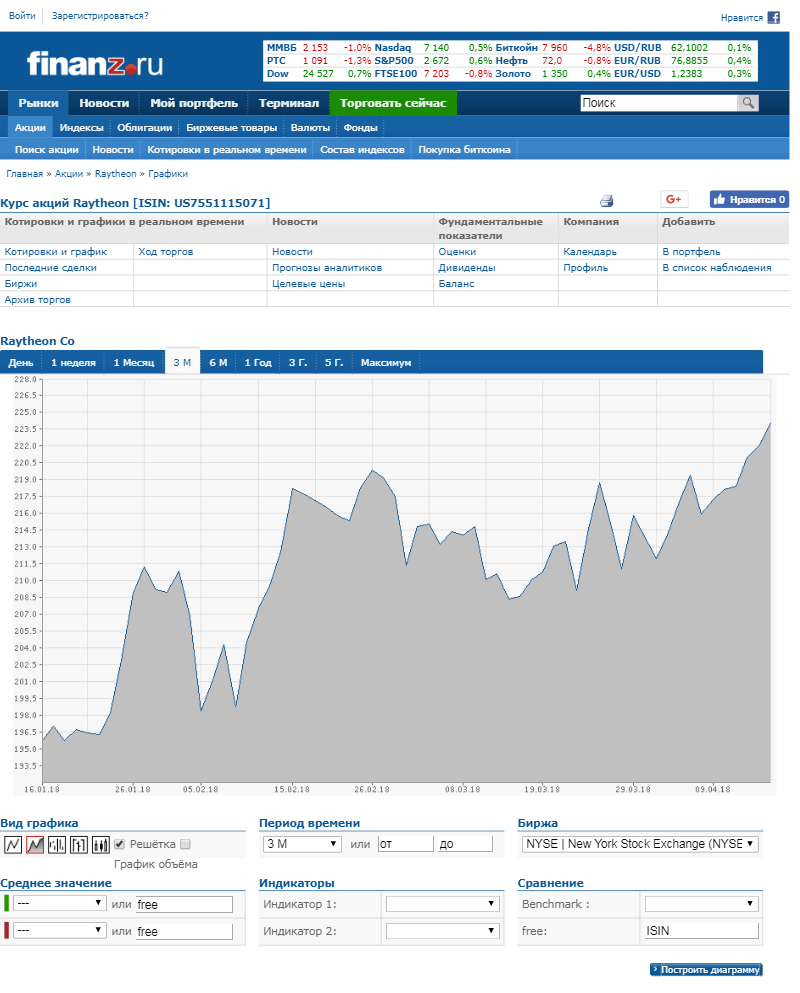Open the Состав индексов link
The width and height of the screenshot is (800, 993).
tap(362, 149)
